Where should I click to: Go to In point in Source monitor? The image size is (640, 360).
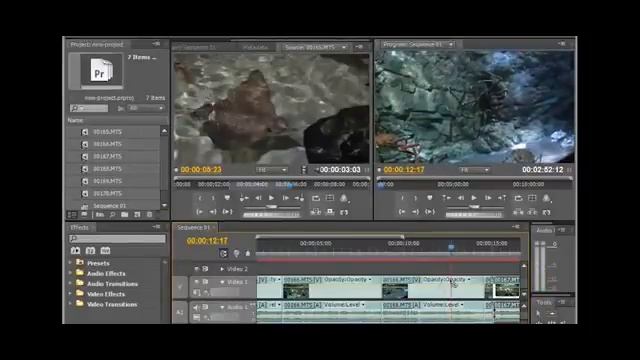coord(244,198)
